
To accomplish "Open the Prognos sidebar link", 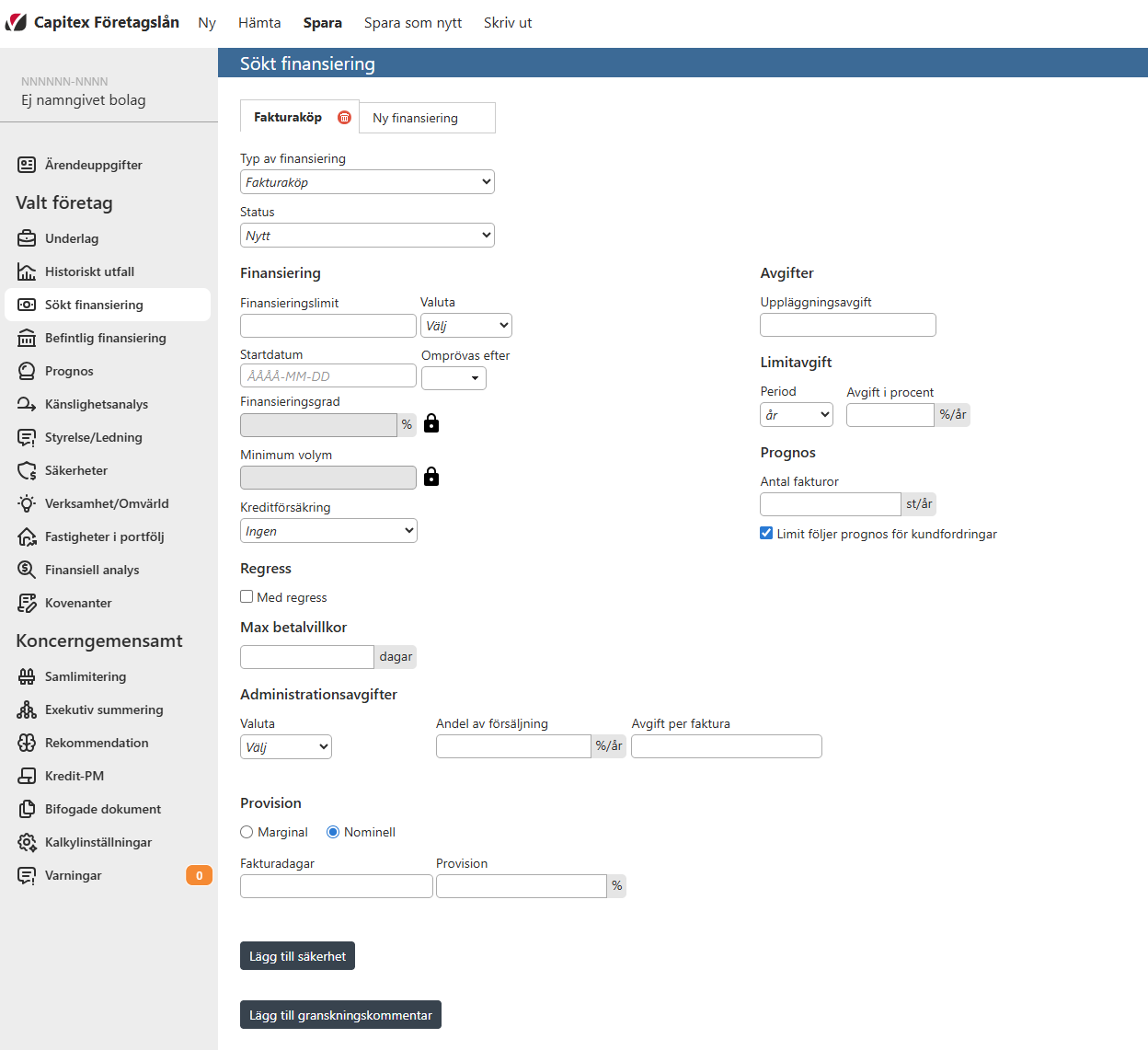I will 69,371.
